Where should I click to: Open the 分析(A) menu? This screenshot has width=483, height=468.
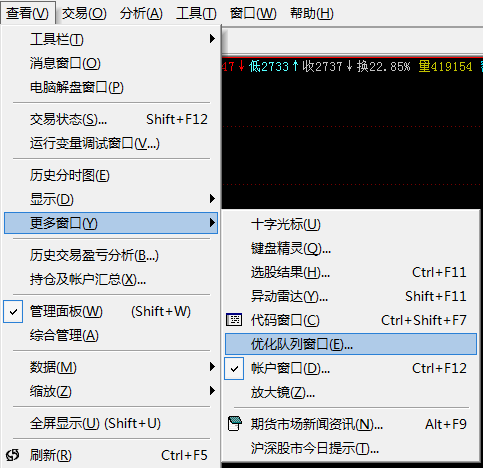(x=141, y=13)
